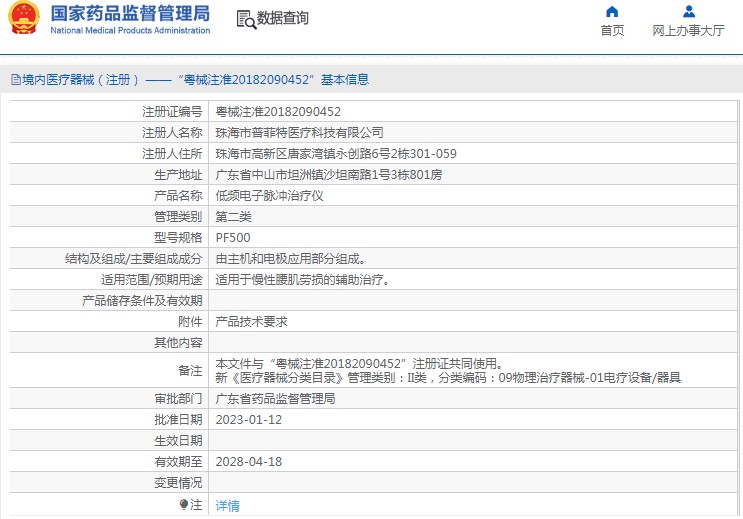Click the 有效期至 row label
Image resolution: width=743 pixels, height=519 pixels.
pos(178,462)
